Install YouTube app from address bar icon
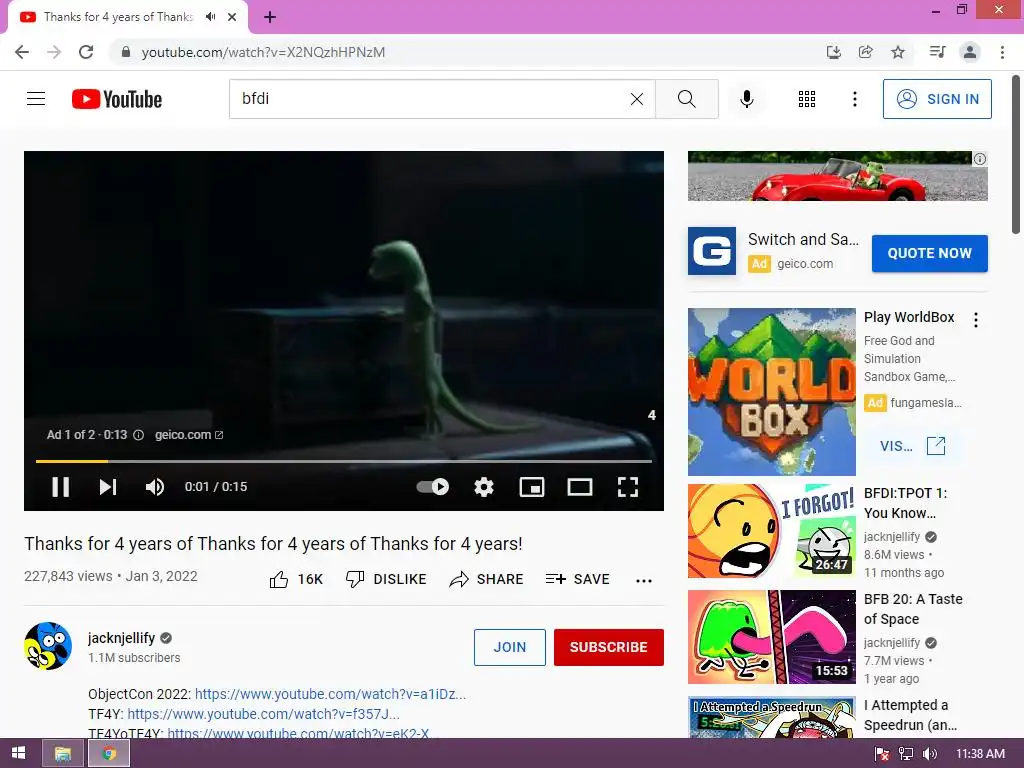This screenshot has height=768, width=1024. point(833,52)
